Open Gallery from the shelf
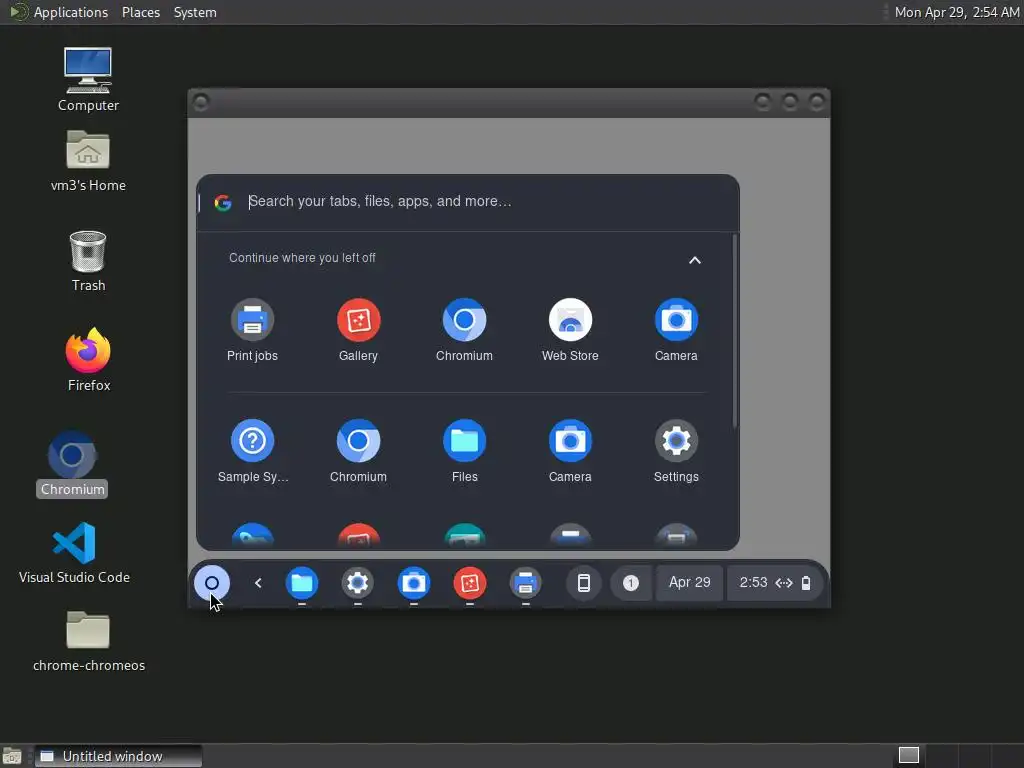This screenshot has height=768, width=1024. click(x=470, y=583)
